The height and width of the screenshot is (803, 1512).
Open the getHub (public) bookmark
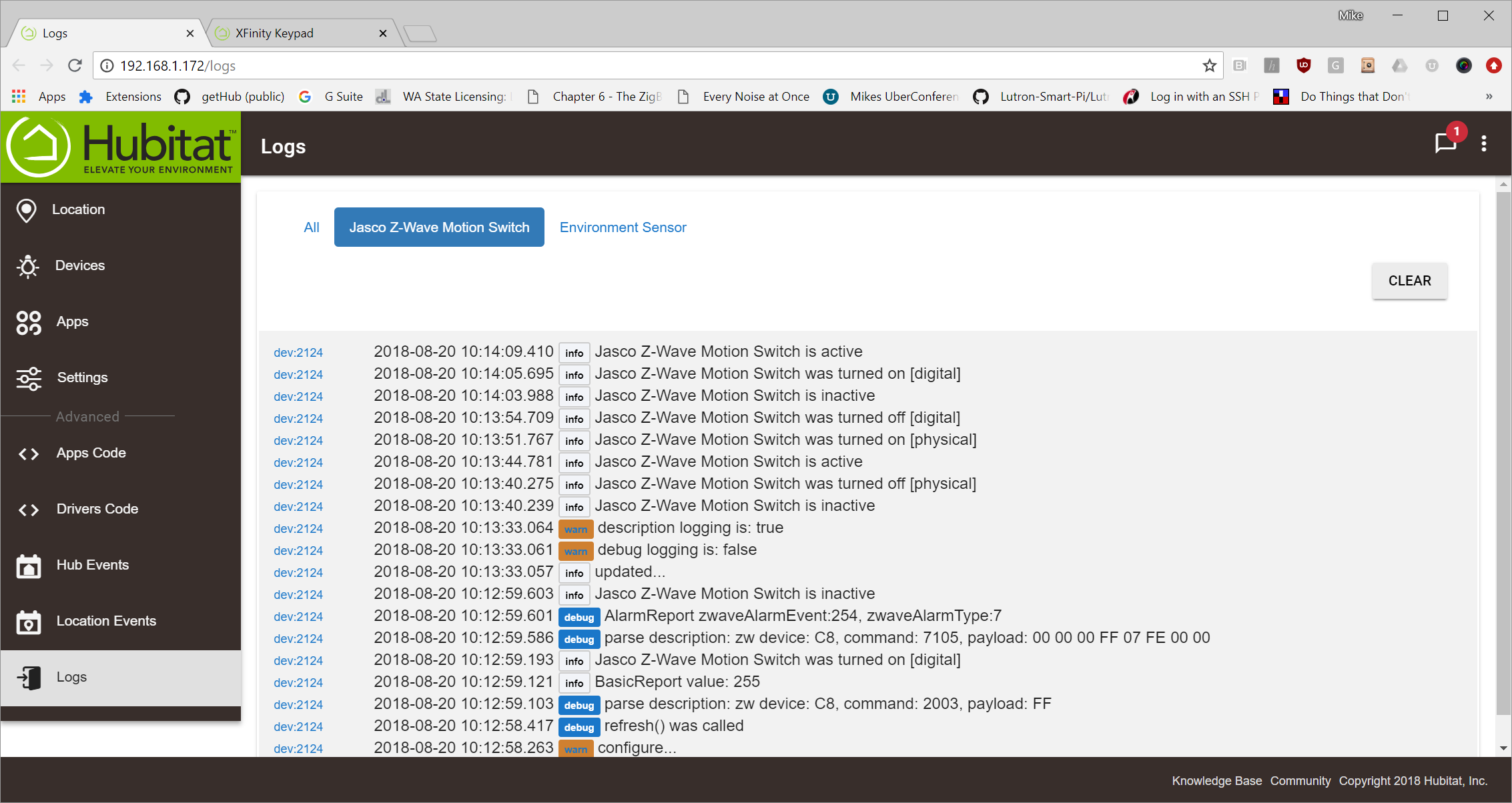(x=230, y=97)
